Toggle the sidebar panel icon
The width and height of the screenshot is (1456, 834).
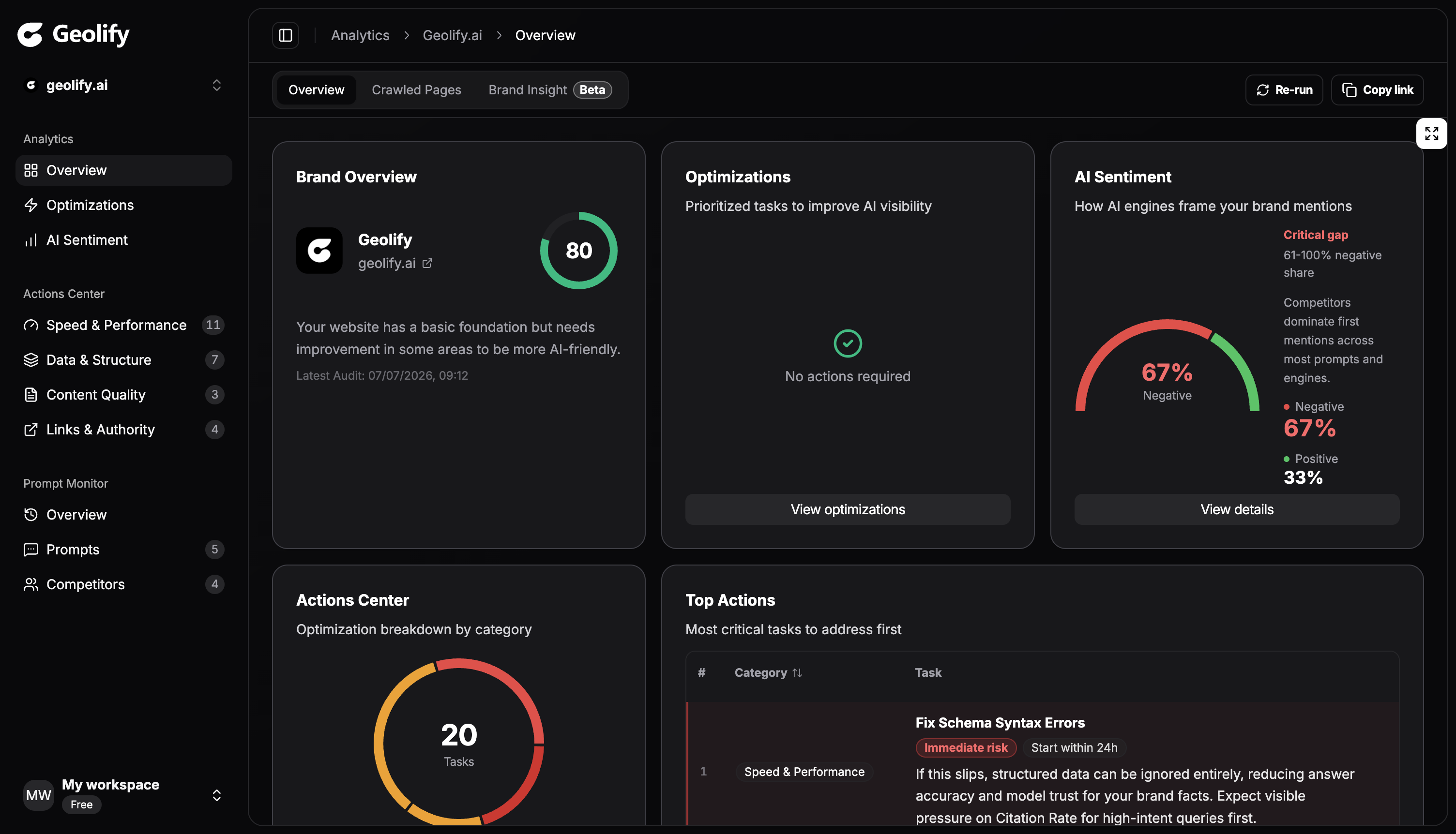tap(286, 35)
